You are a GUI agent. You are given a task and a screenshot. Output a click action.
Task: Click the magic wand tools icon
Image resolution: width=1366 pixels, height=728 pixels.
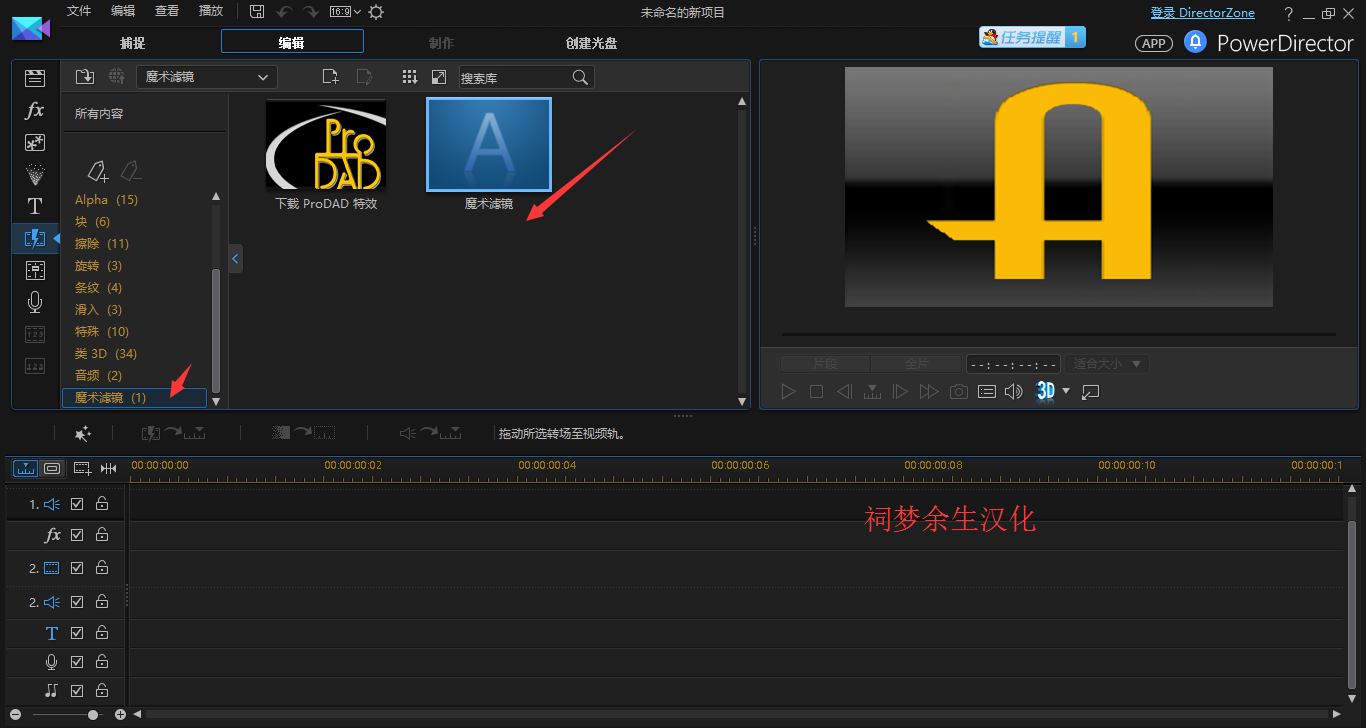(83, 433)
